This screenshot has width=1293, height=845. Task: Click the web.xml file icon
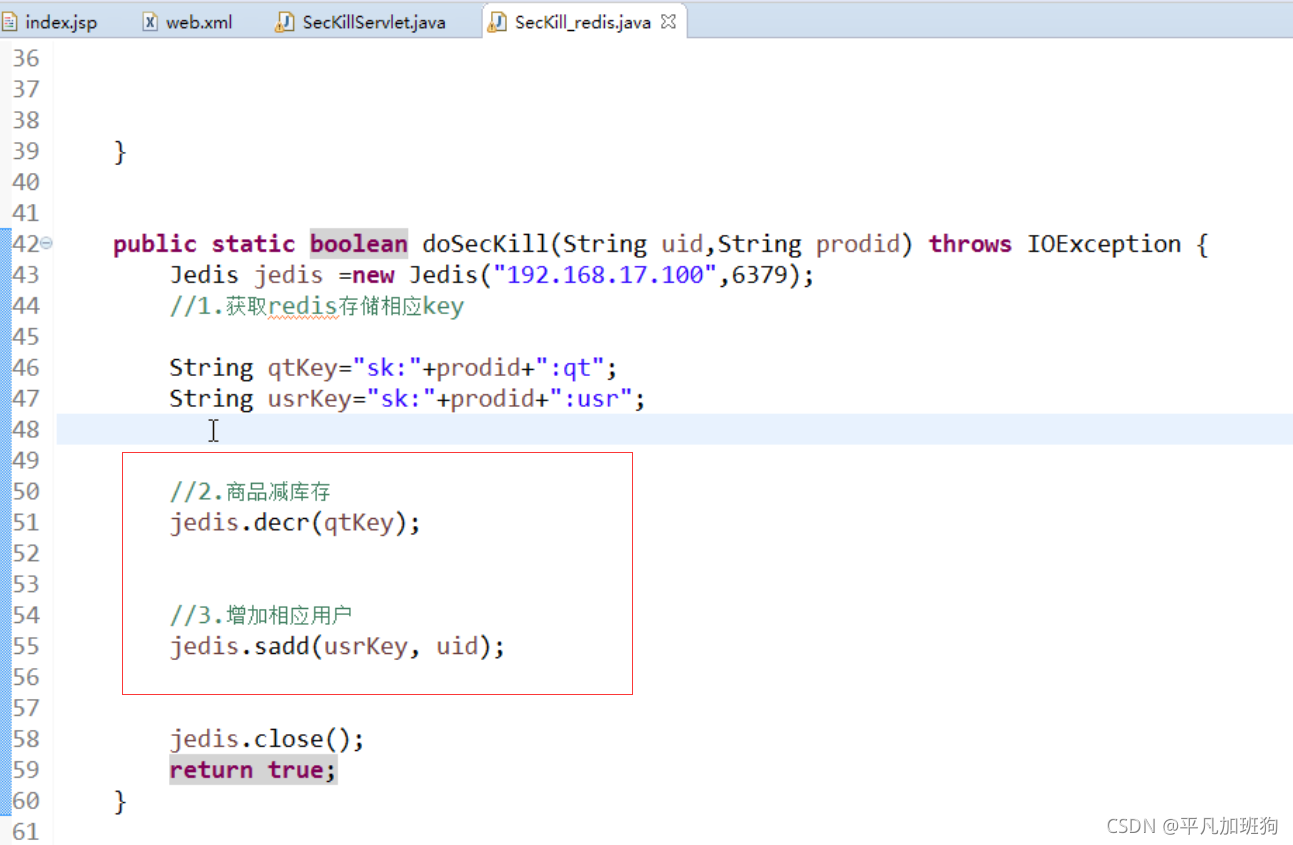coord(150,22)
